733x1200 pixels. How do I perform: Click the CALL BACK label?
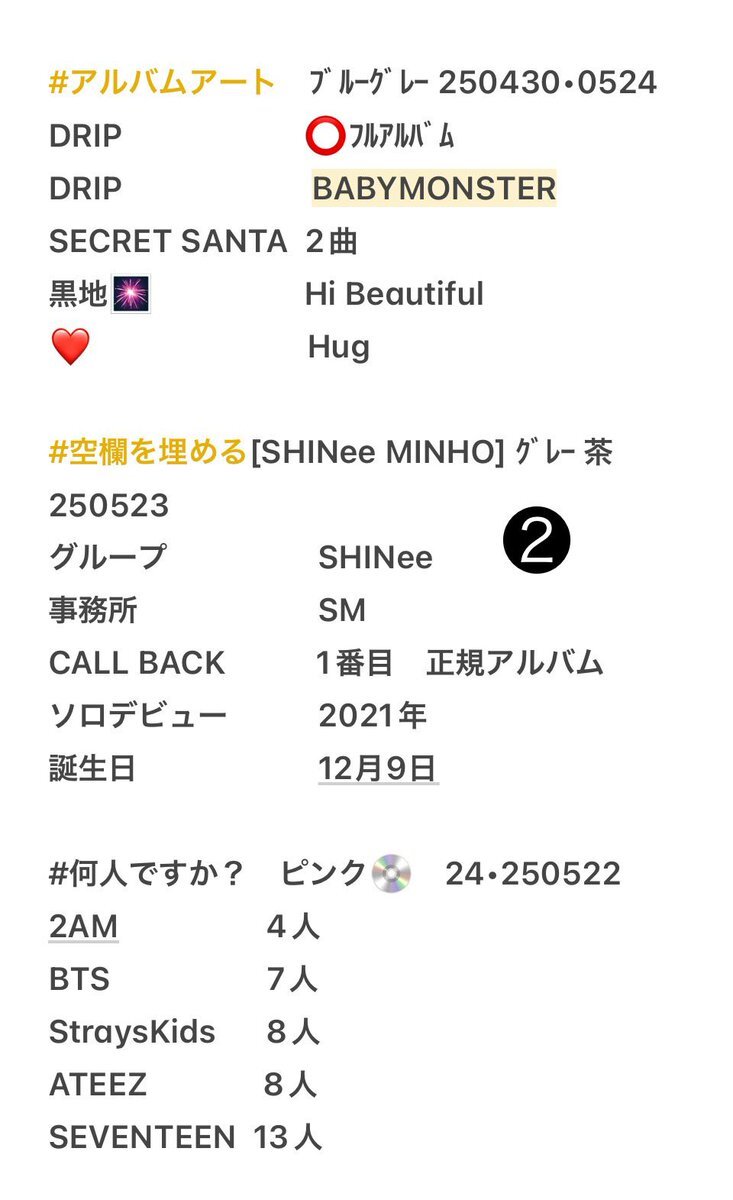point(137,663)
